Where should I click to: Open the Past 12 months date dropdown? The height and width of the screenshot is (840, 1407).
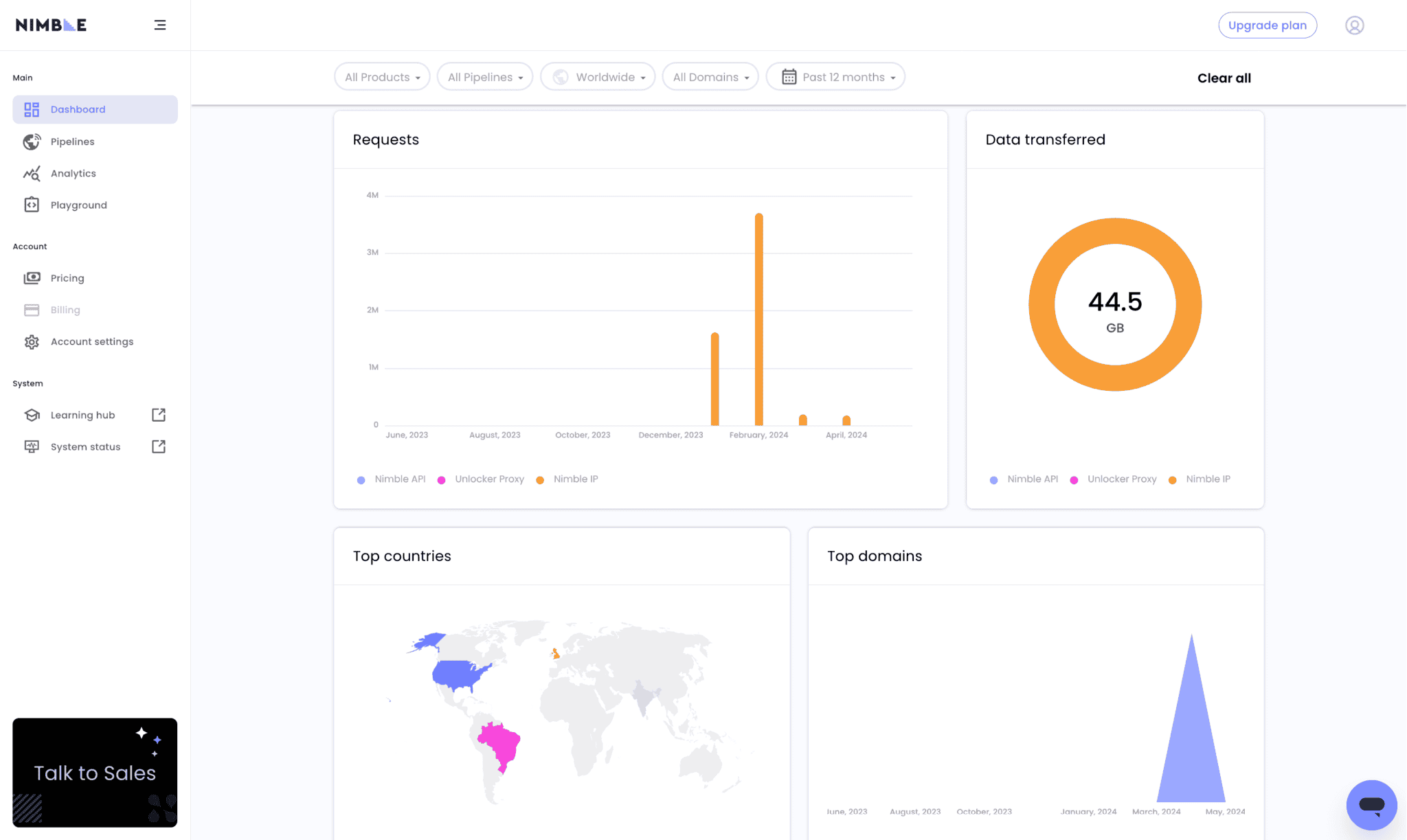835,77
